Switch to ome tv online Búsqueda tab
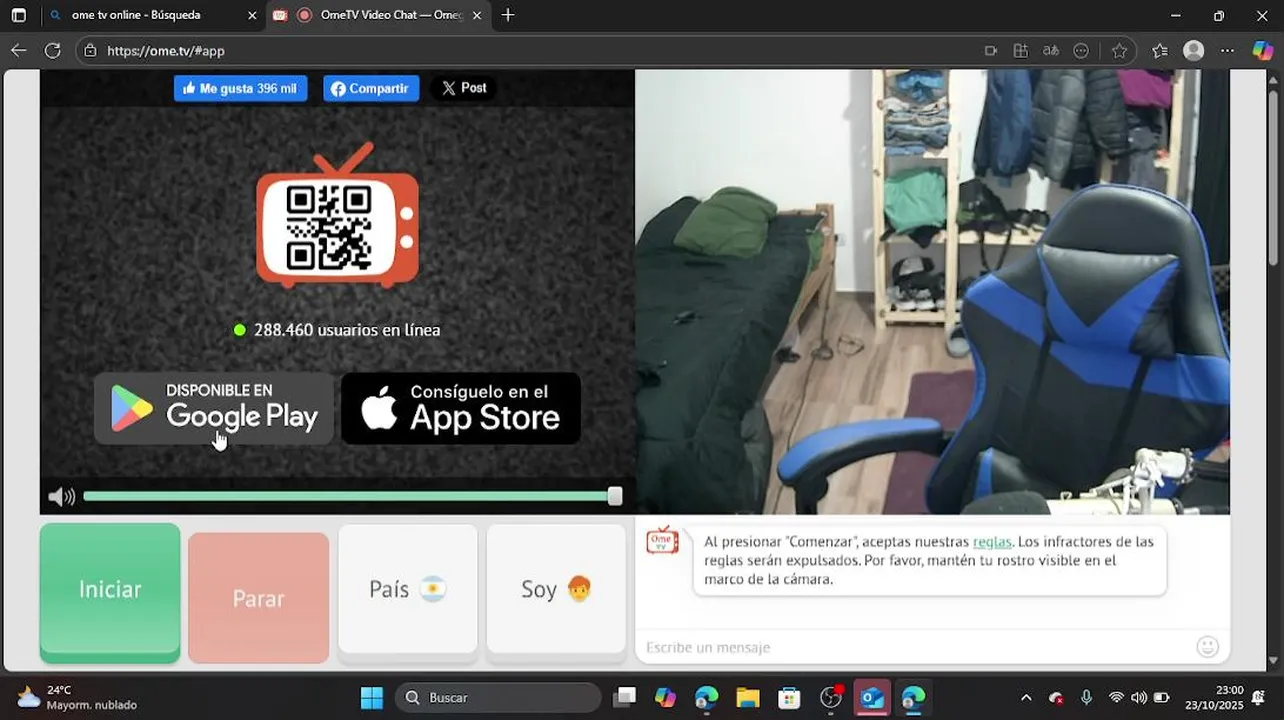Image resolution: width=1284 pixels, height=720 pixels. (x=136, y=15)
